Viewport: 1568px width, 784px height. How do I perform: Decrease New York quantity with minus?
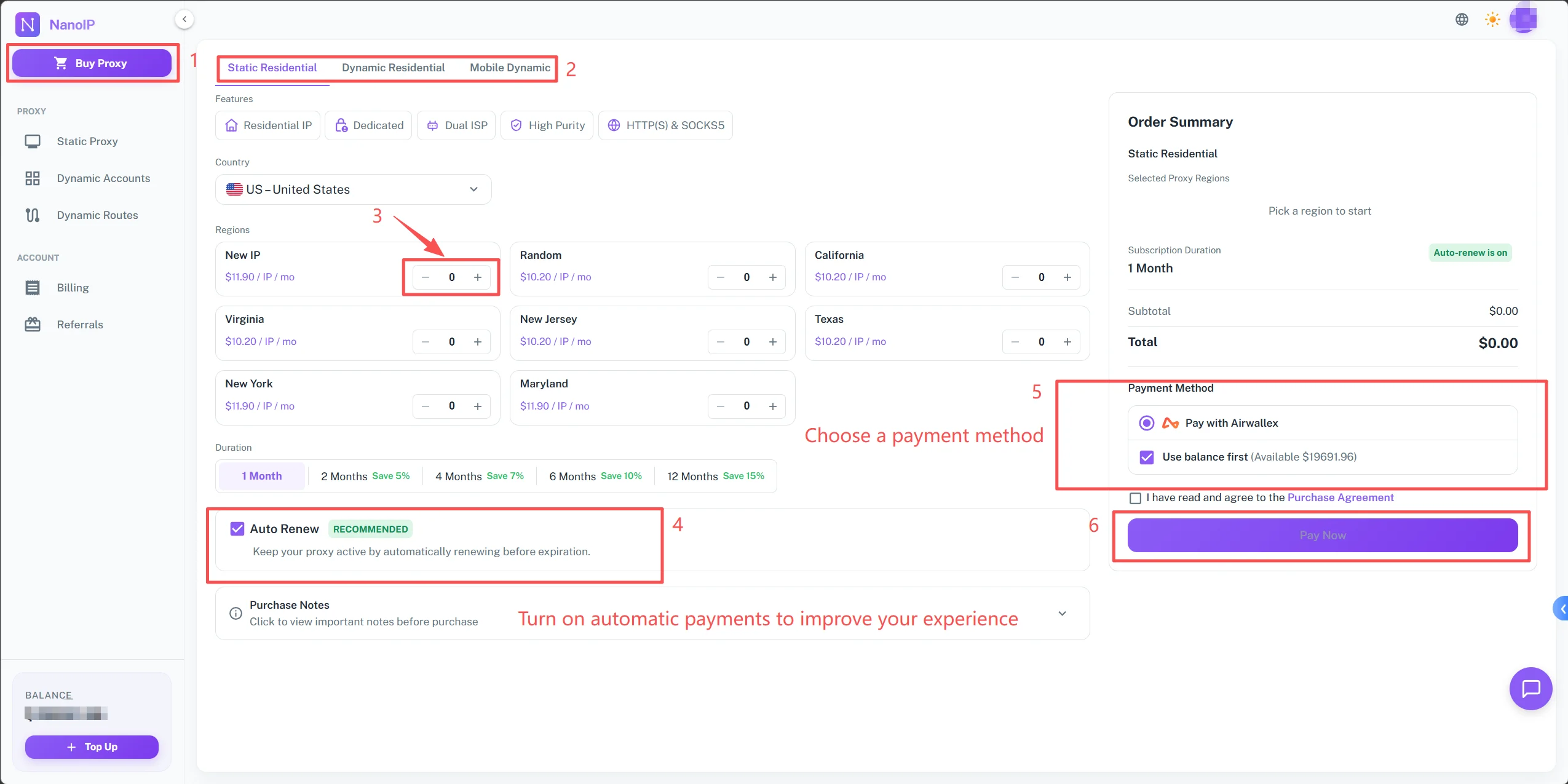426,406
